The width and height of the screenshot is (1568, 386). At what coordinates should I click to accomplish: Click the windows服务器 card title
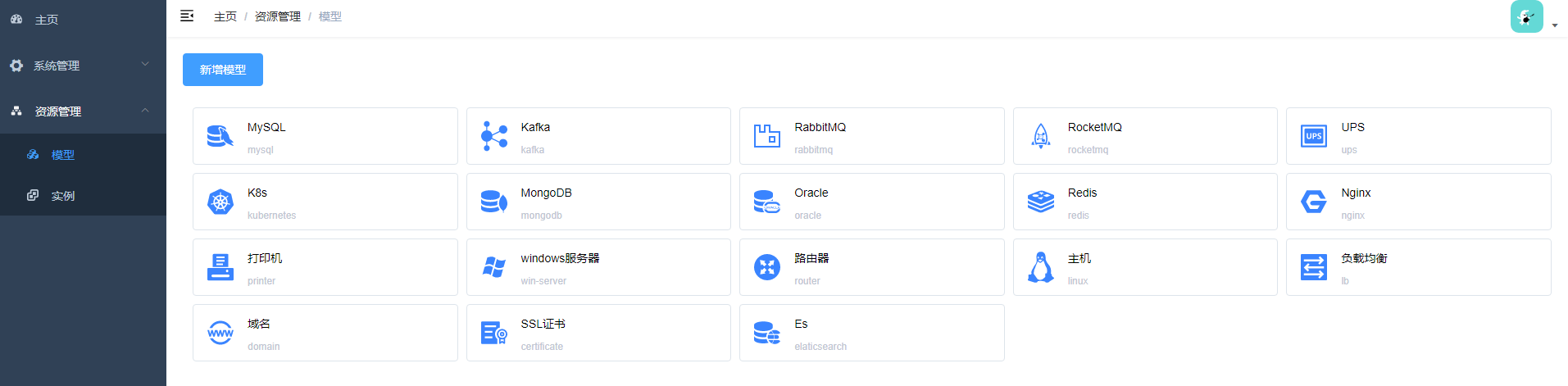[x=560, y=258]
